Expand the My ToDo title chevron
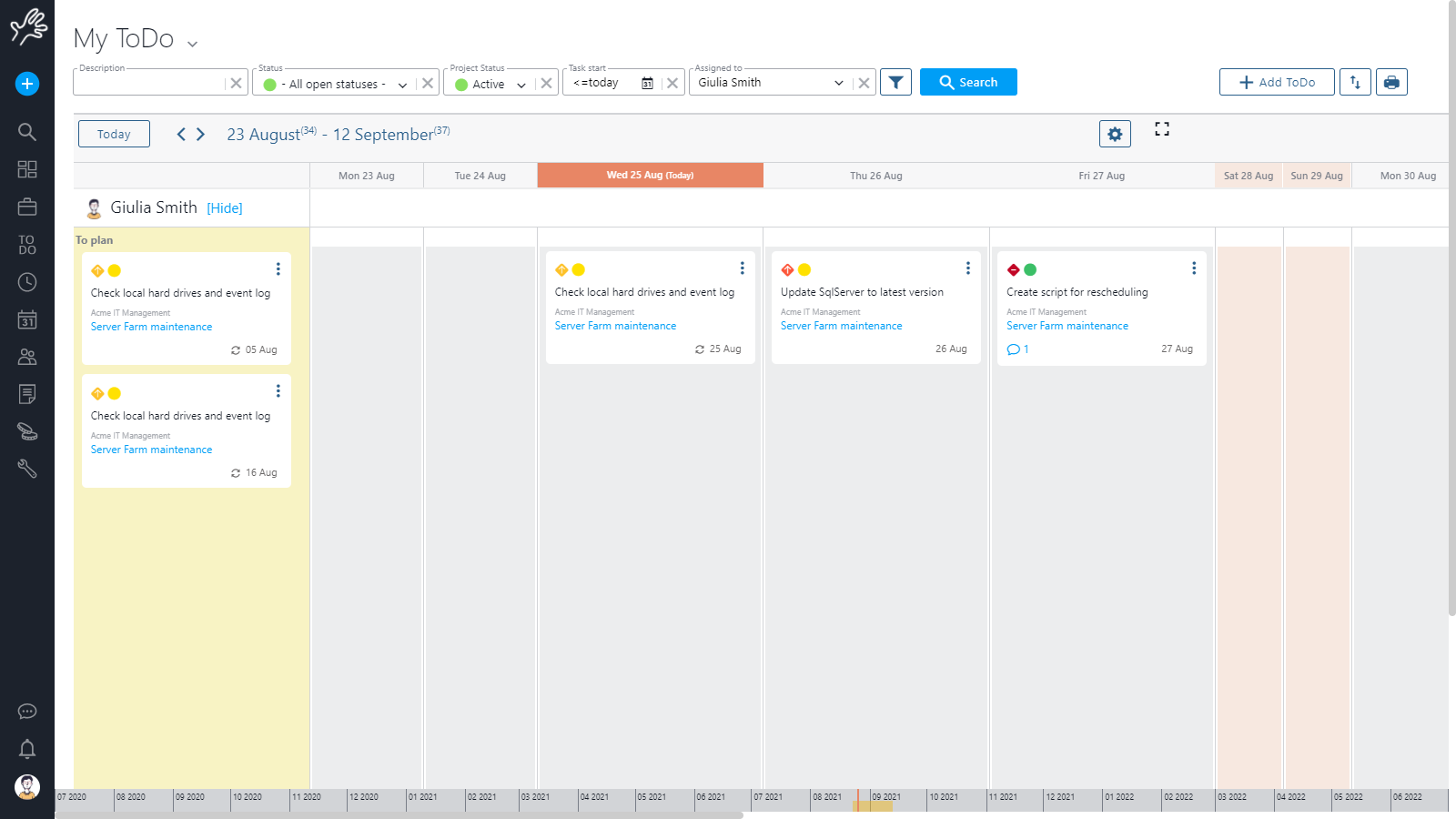The image size is (1456, 819). click(x=192, y=44)
